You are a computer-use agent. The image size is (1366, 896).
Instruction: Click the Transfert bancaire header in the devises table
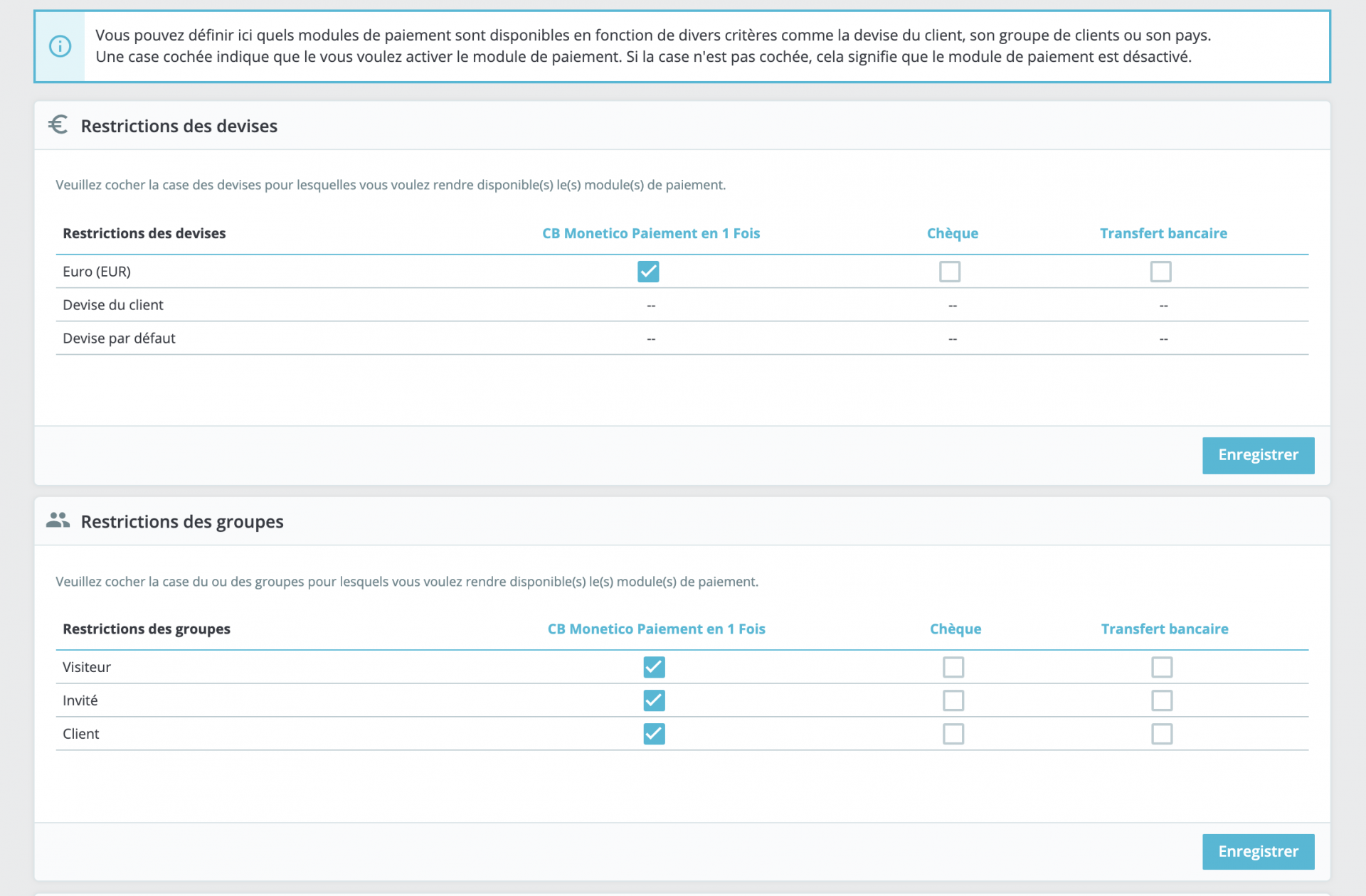click(1163, 233)
